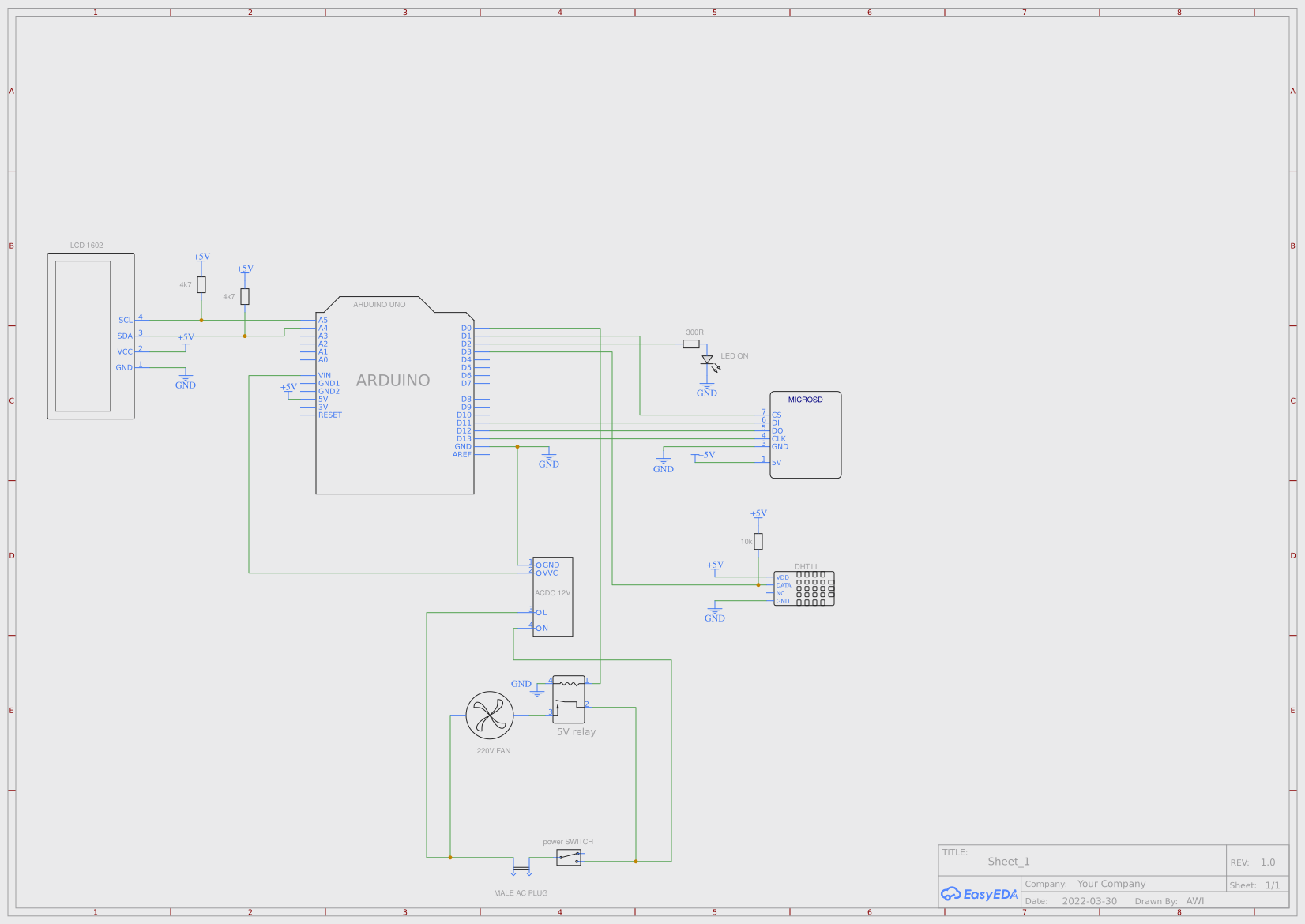Click the ACDC 12V converter module
The image size is (1305, 924).
click(553, 596)
